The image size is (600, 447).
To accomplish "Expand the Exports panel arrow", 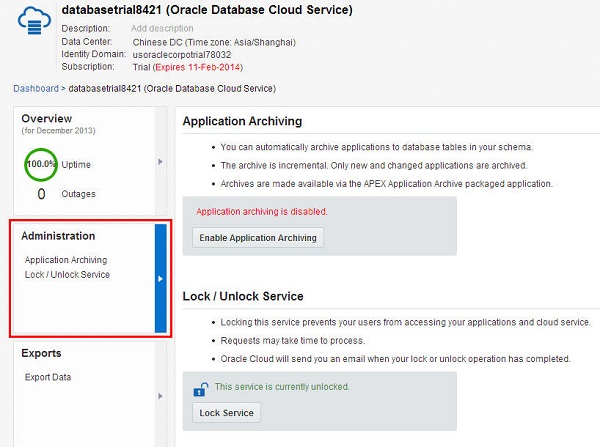I will 160,396.
